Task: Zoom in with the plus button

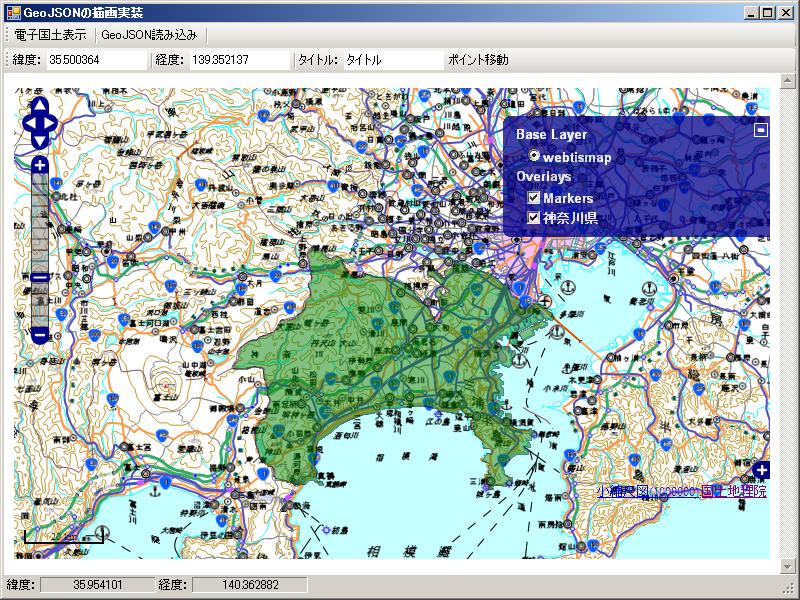Action: click(40, 165)
